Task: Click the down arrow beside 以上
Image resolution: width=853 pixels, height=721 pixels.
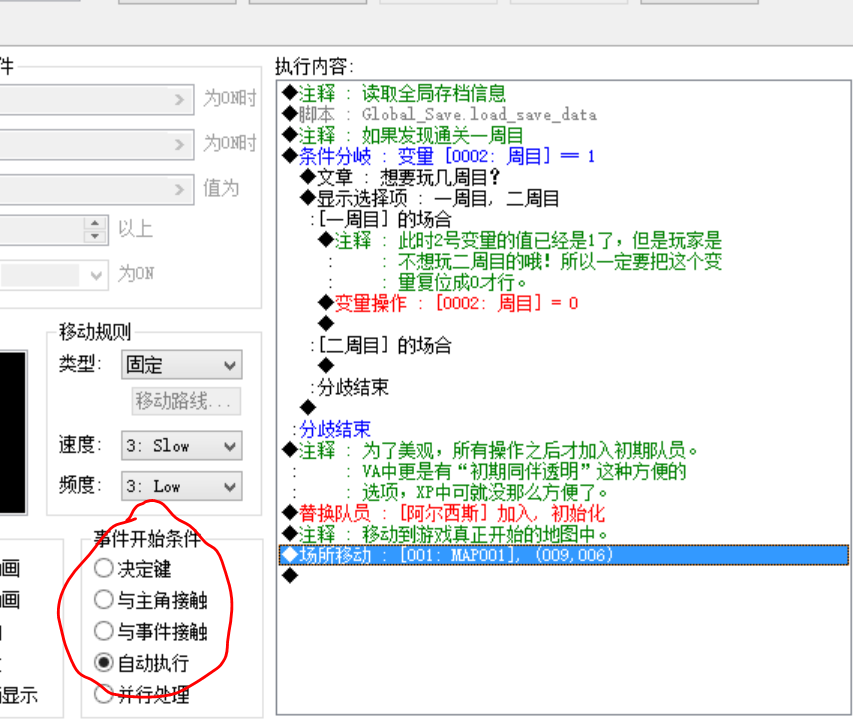Action: tap(95, 236)
